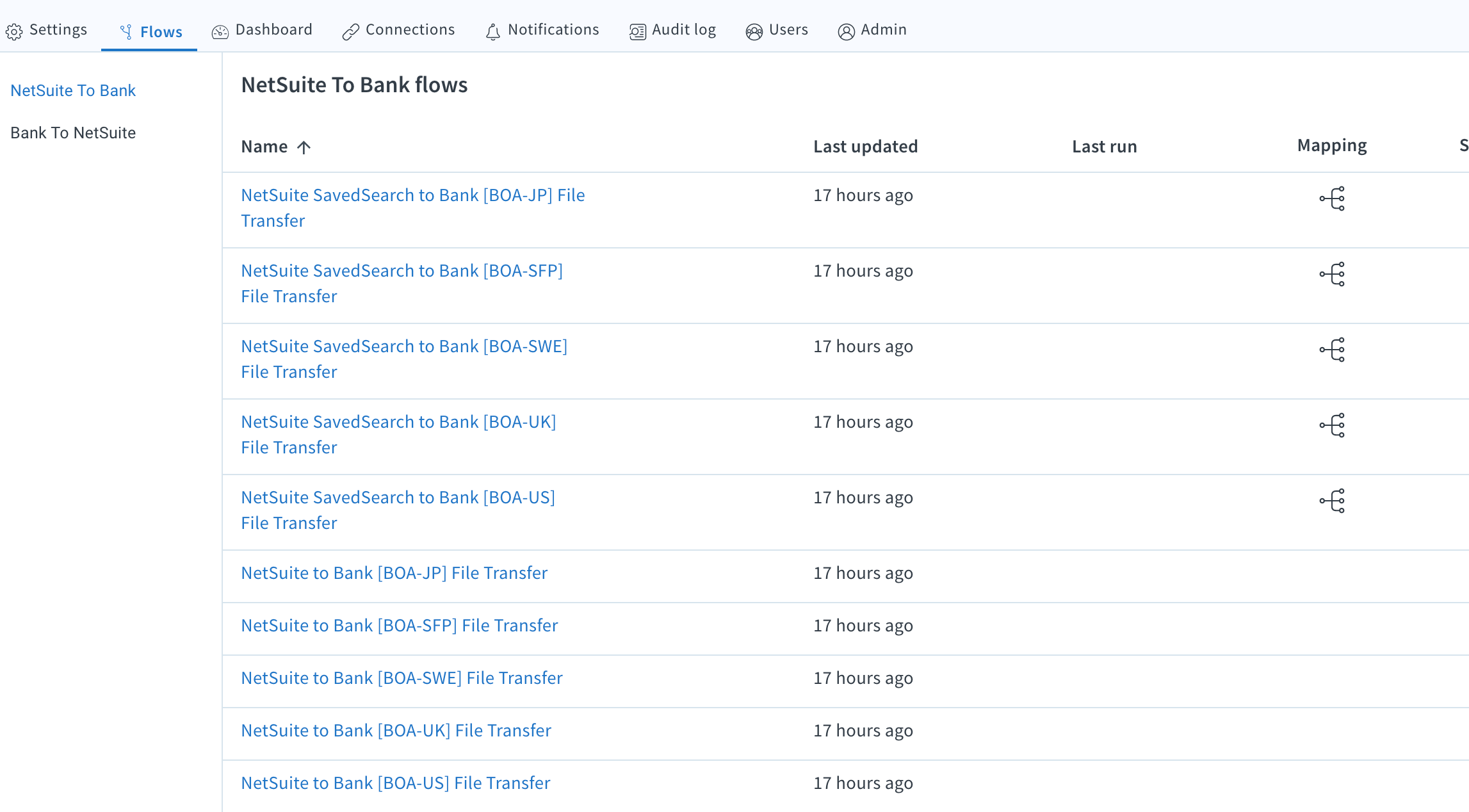Click the Mapping column header
1469x812 pixels.
(1332, 146)
